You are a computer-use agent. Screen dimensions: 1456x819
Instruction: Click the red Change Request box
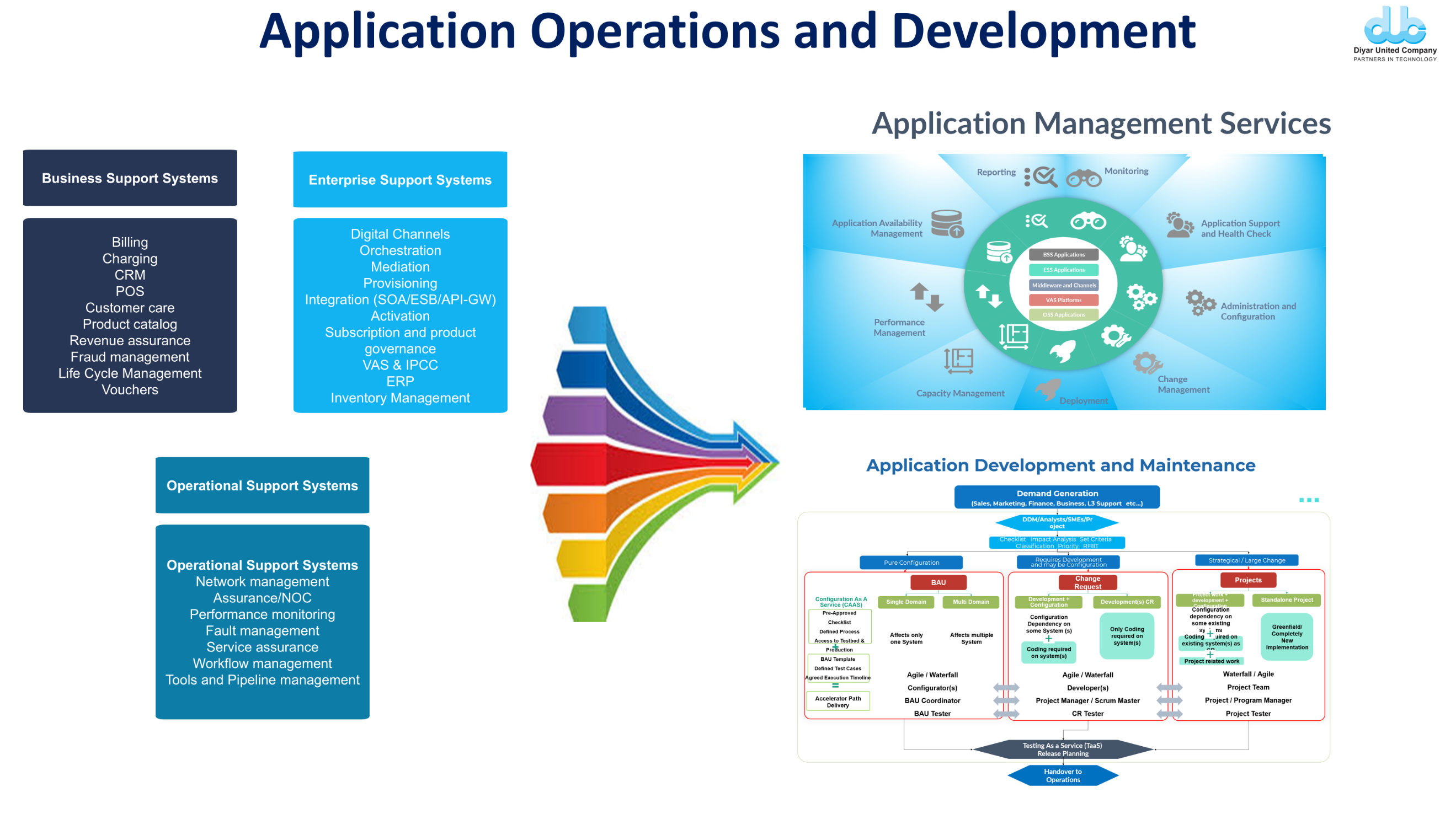click(1087, 582)
